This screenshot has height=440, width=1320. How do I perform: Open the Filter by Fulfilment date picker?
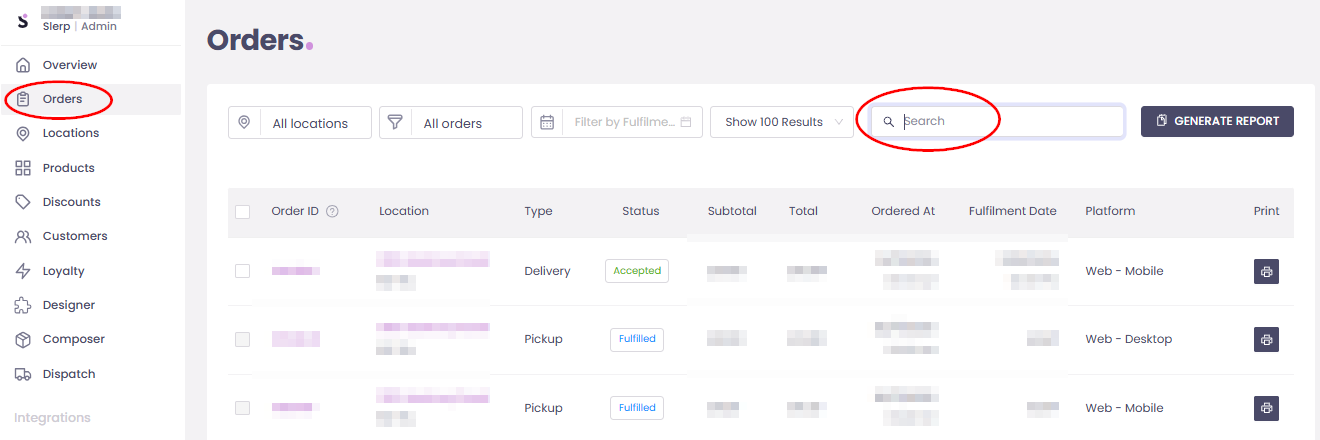pyautogui.click(x=617, y=122)
